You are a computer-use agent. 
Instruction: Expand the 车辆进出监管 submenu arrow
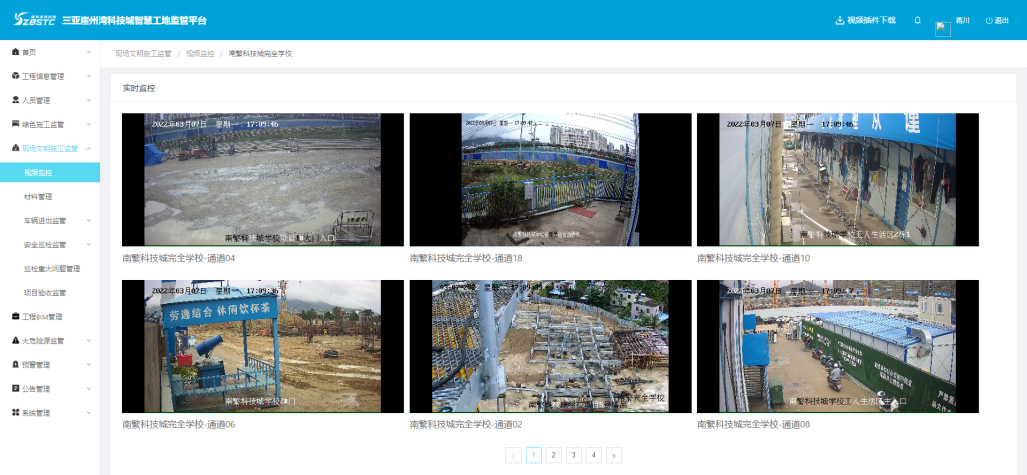pos(88,221)
